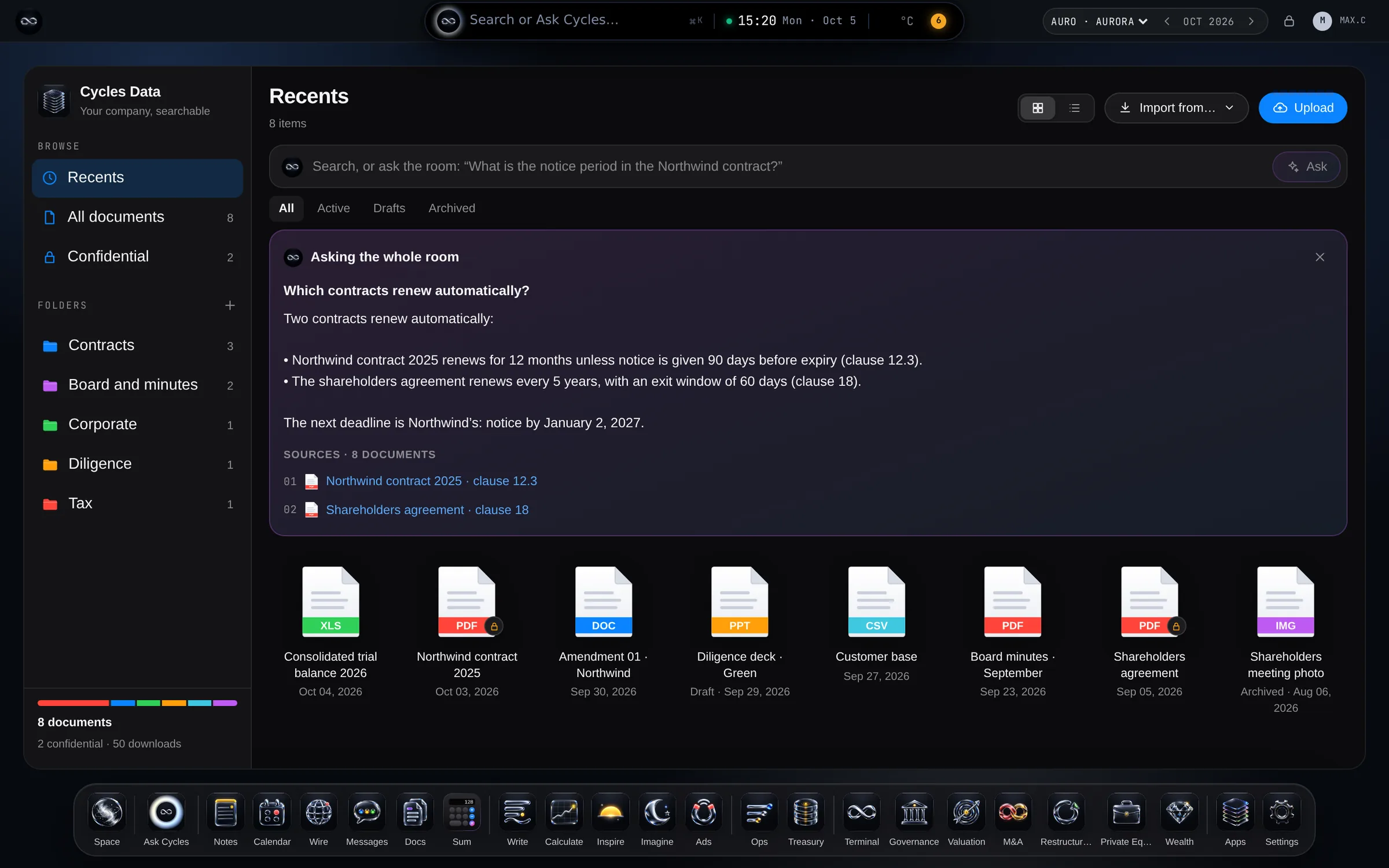Screen dimensions: 1389x868
Task: Select the Archived tab
Action: [x=451, y=208]
